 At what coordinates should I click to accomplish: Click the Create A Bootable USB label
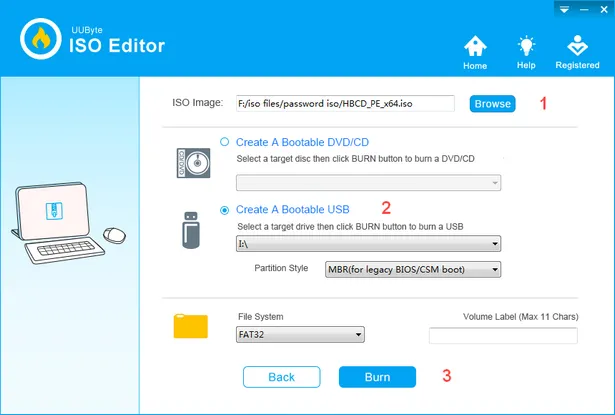point(293,209)
